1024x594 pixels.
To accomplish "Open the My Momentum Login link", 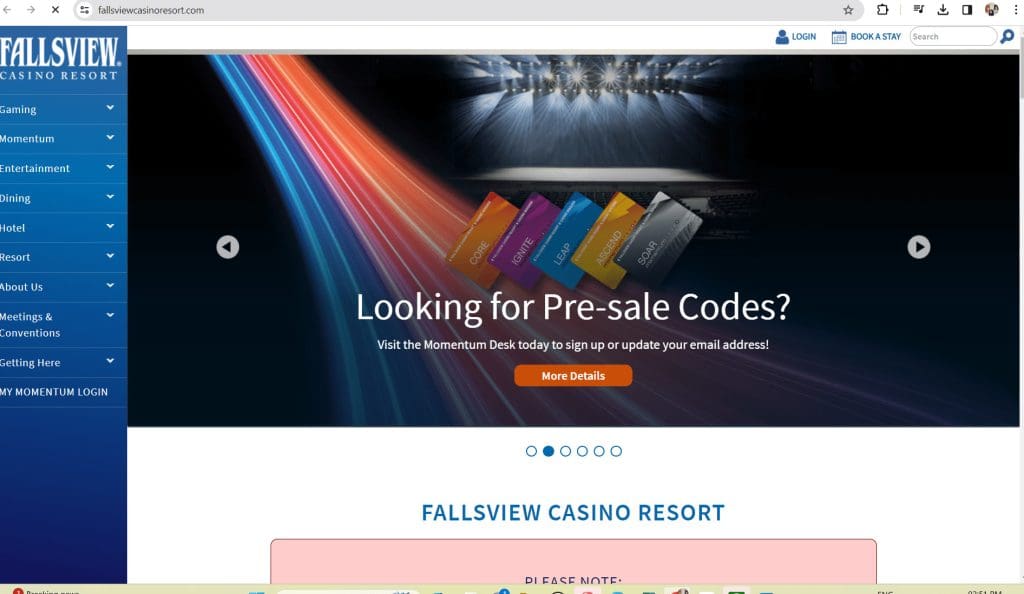I will pyautogui.click(x=54, y=392).
